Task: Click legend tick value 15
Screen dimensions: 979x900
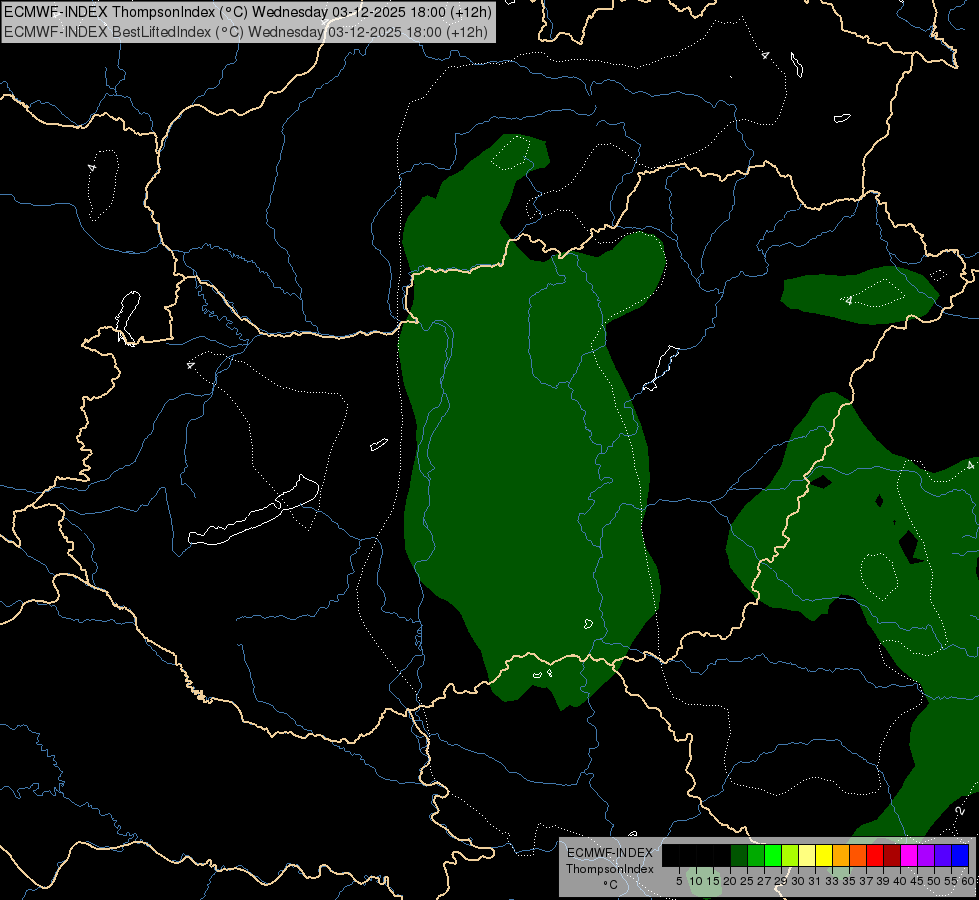Action: coord(713,881)
